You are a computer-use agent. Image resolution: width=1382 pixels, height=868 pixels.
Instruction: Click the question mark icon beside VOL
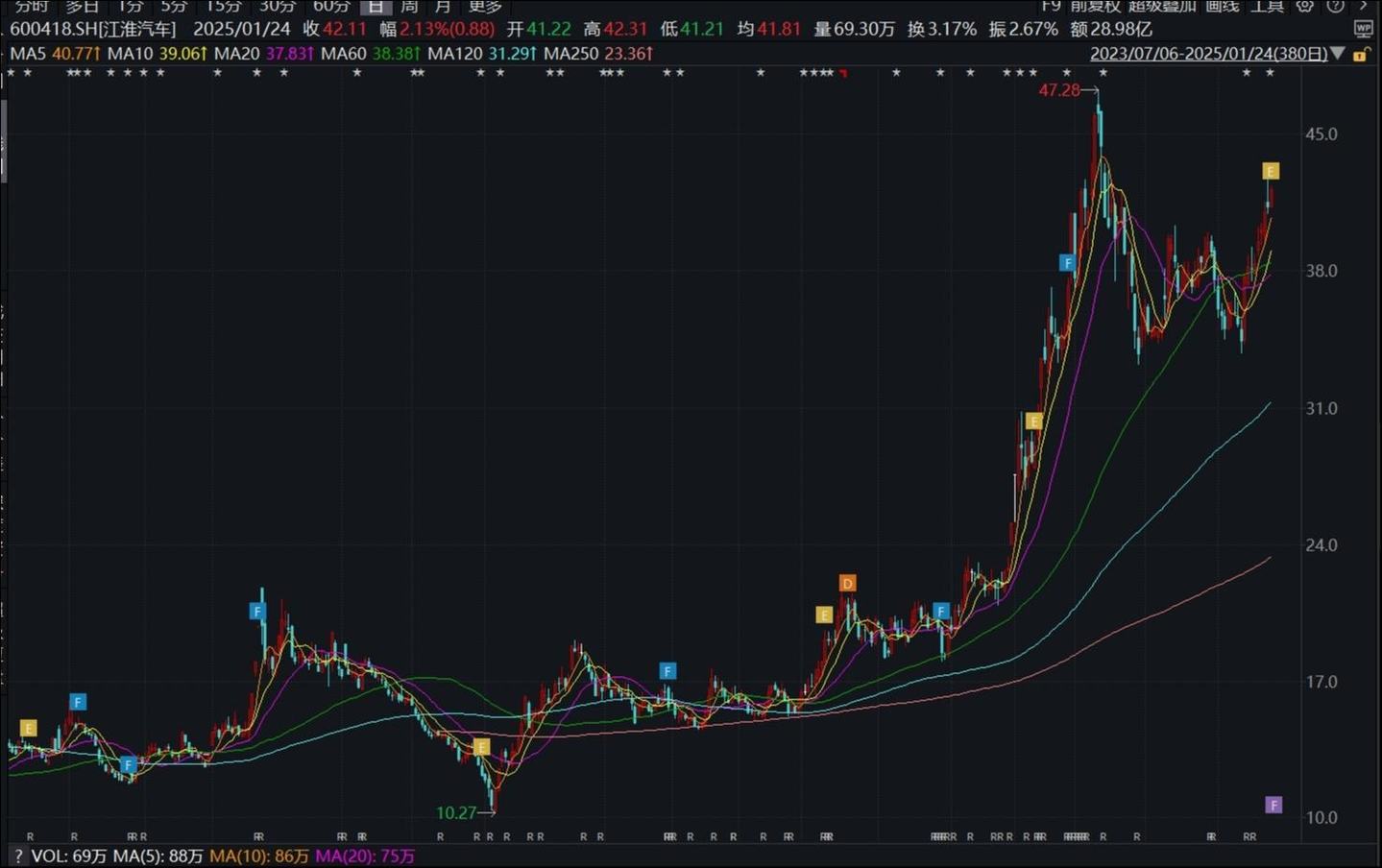click(x=17, y=856)
